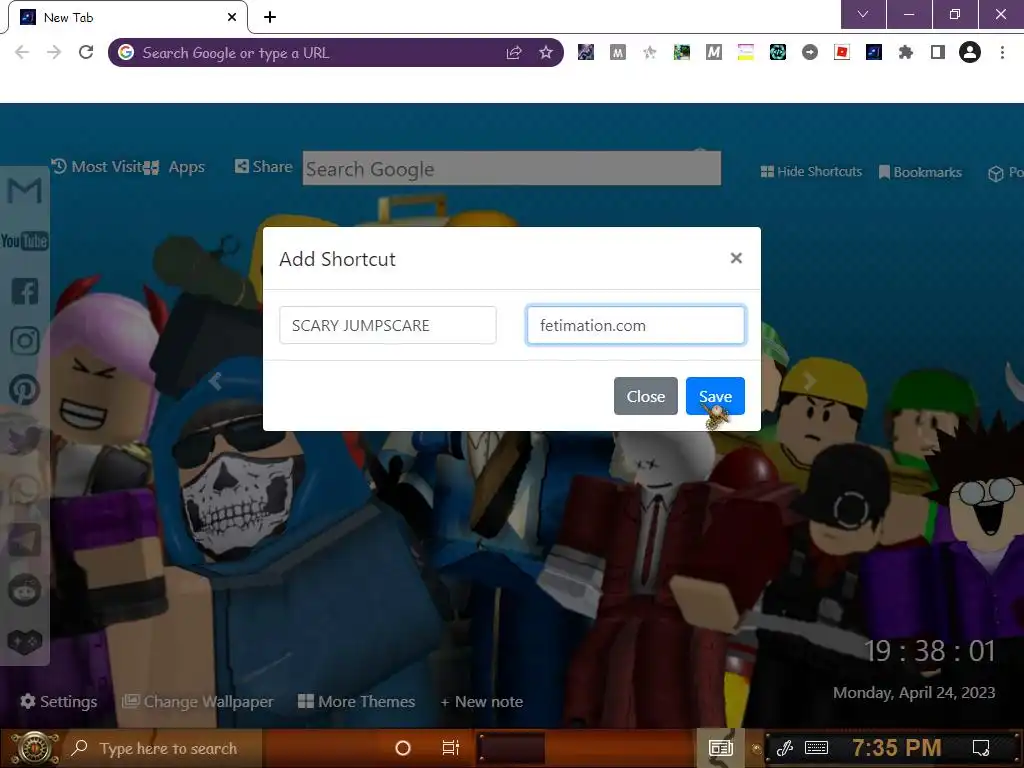
Task: Close the New Tab tab
Action: point(232,17)
